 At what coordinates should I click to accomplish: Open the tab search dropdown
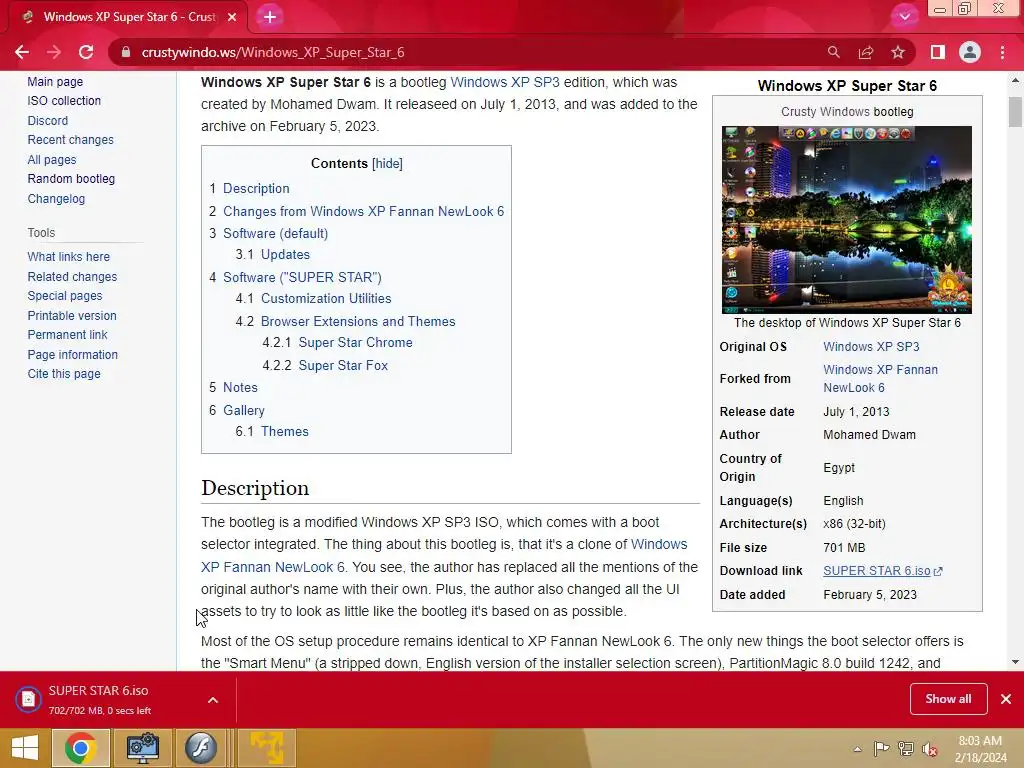coord(904,17)
